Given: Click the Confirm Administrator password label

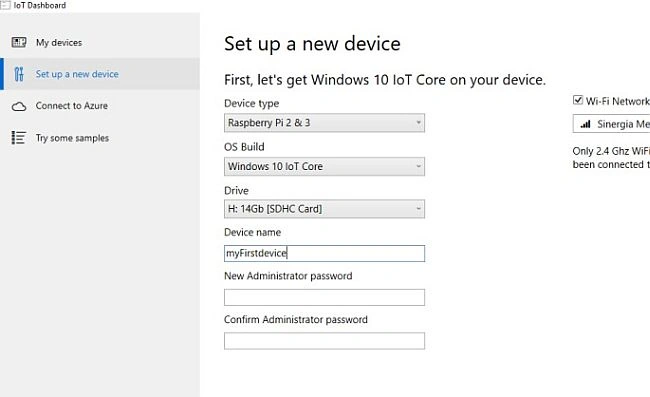Looking at the screenshot, I should 296,320.
